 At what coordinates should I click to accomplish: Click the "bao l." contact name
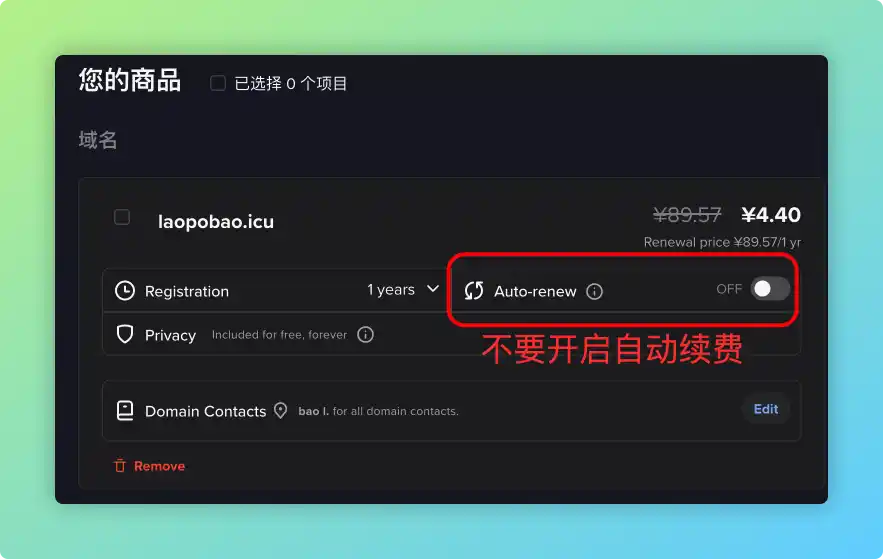coord(313,411)
